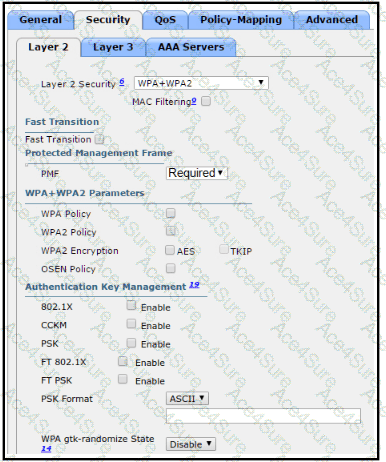Switch to the General tab
Viewport: 386px width, 462px height.
[x=40, y=20]
